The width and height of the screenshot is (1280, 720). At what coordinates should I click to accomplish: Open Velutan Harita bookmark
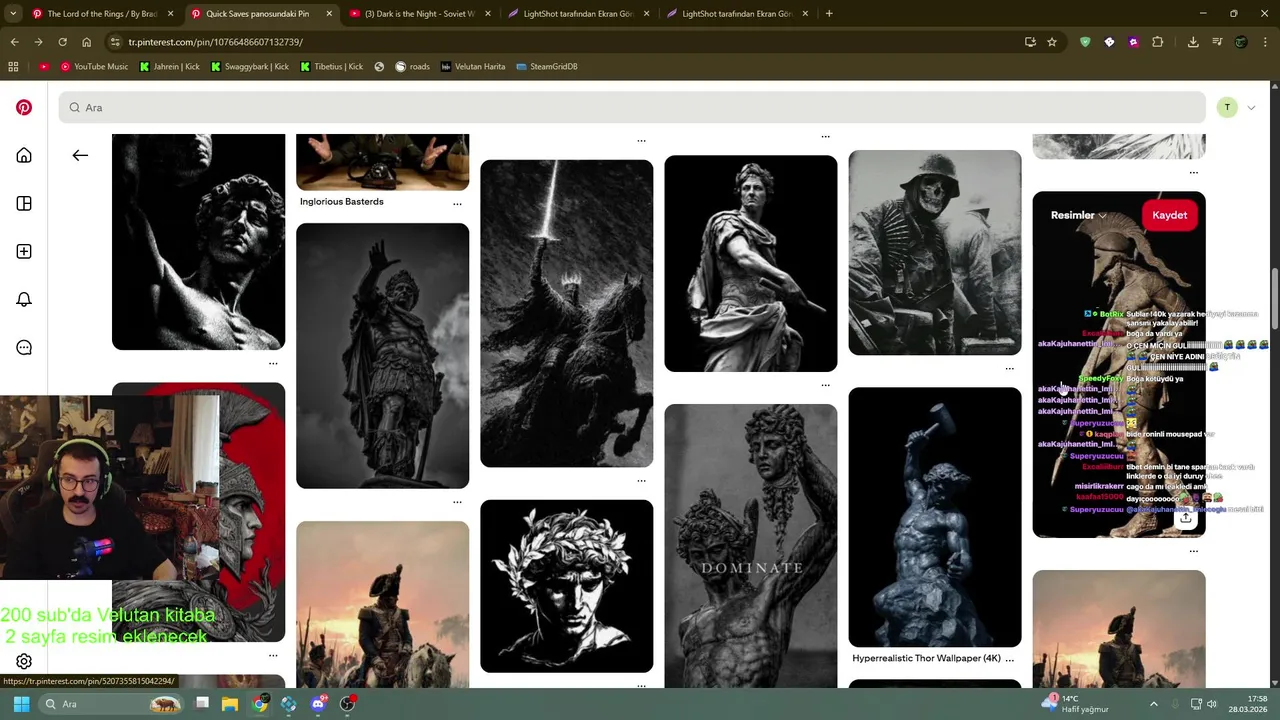tap(473, 66)
